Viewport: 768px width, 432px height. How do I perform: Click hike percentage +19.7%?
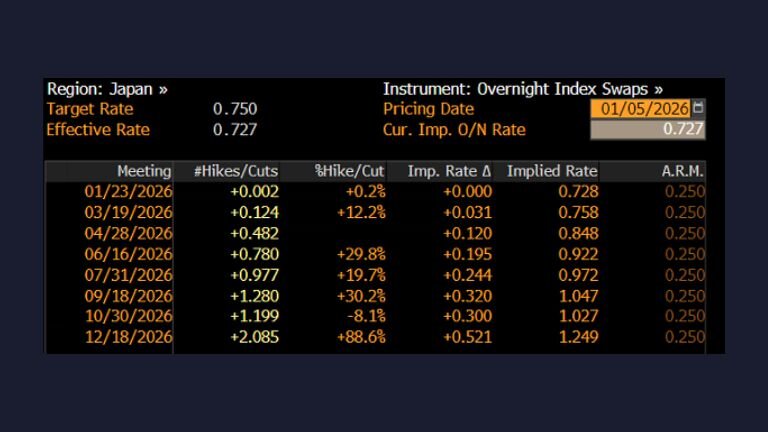pyautogui.click(x=361, y=275)
